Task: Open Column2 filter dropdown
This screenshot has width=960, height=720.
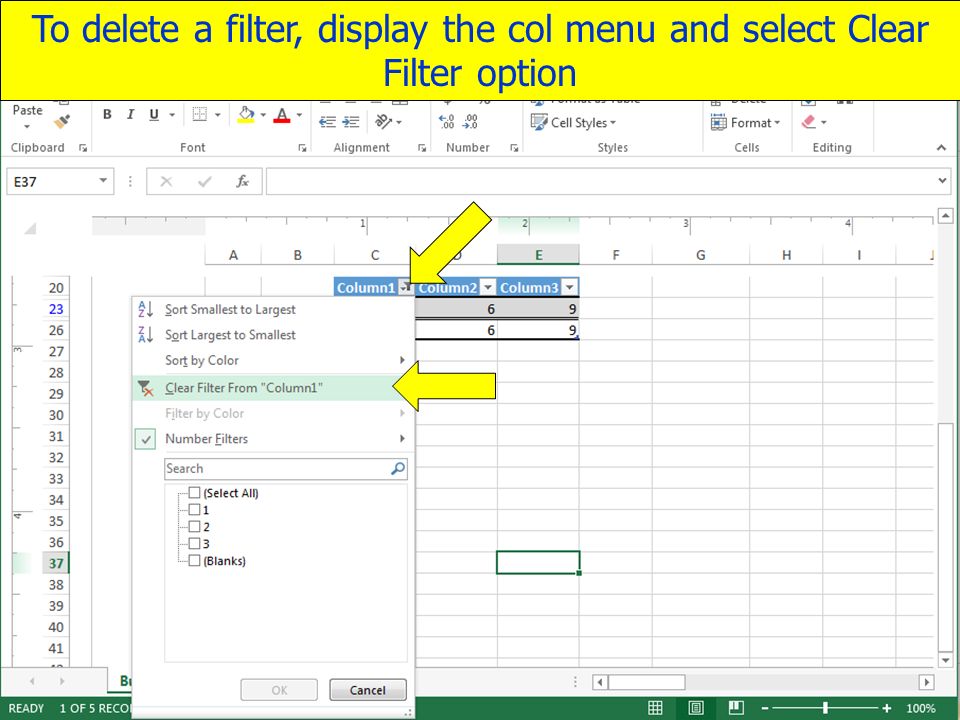Action: [488, 287]
